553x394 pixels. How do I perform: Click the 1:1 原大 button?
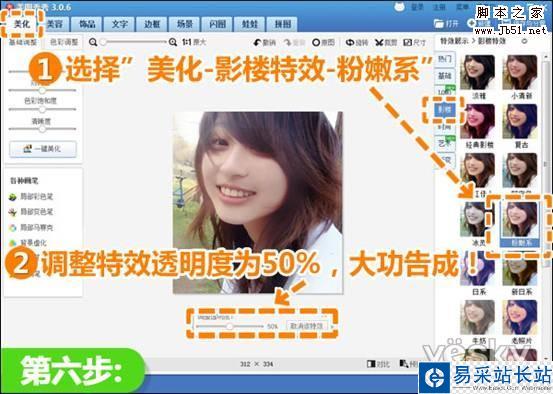click(x=194, y=42)
